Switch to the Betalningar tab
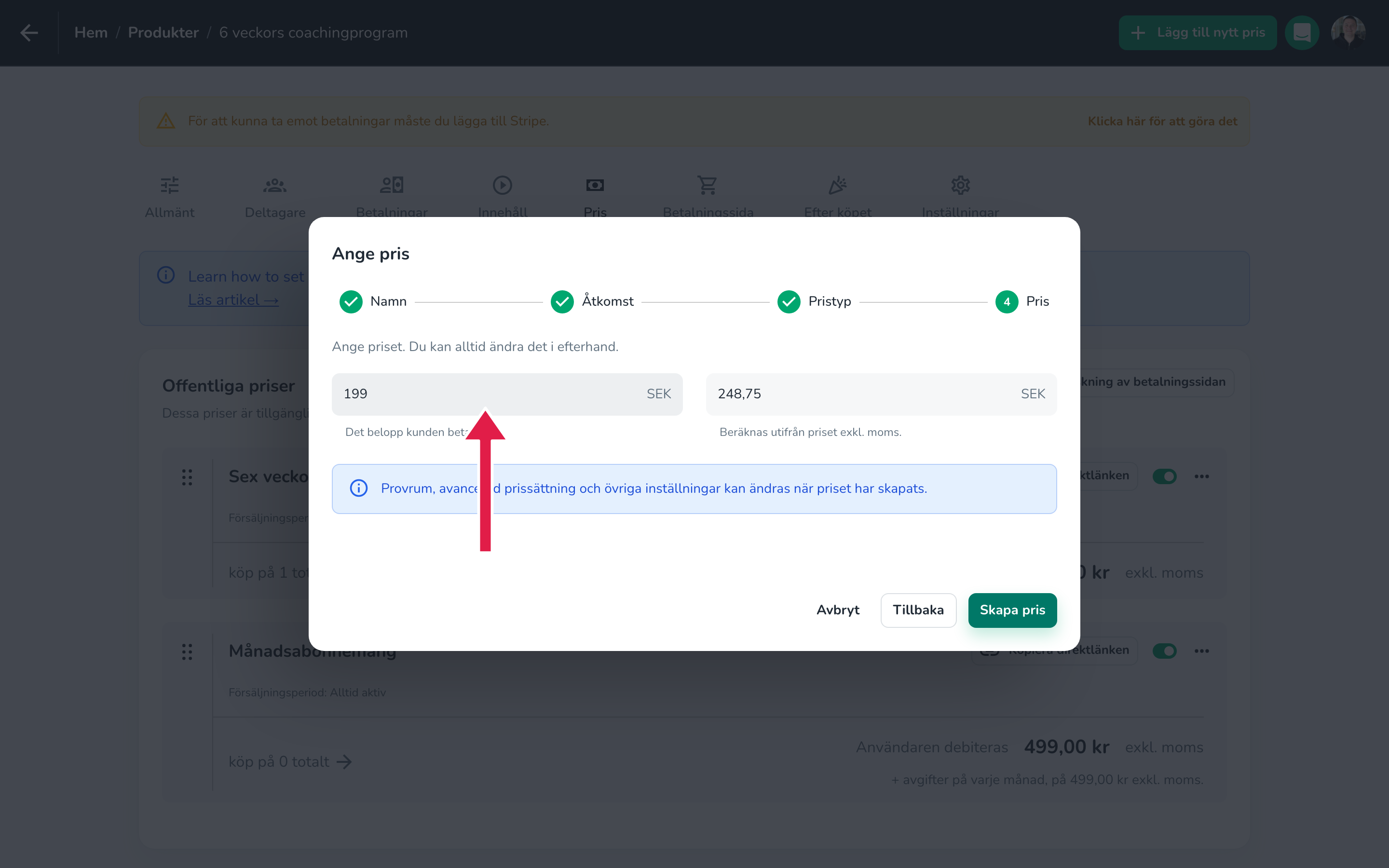The height and width of the screenshot is (868, 1389). [392, 197]
